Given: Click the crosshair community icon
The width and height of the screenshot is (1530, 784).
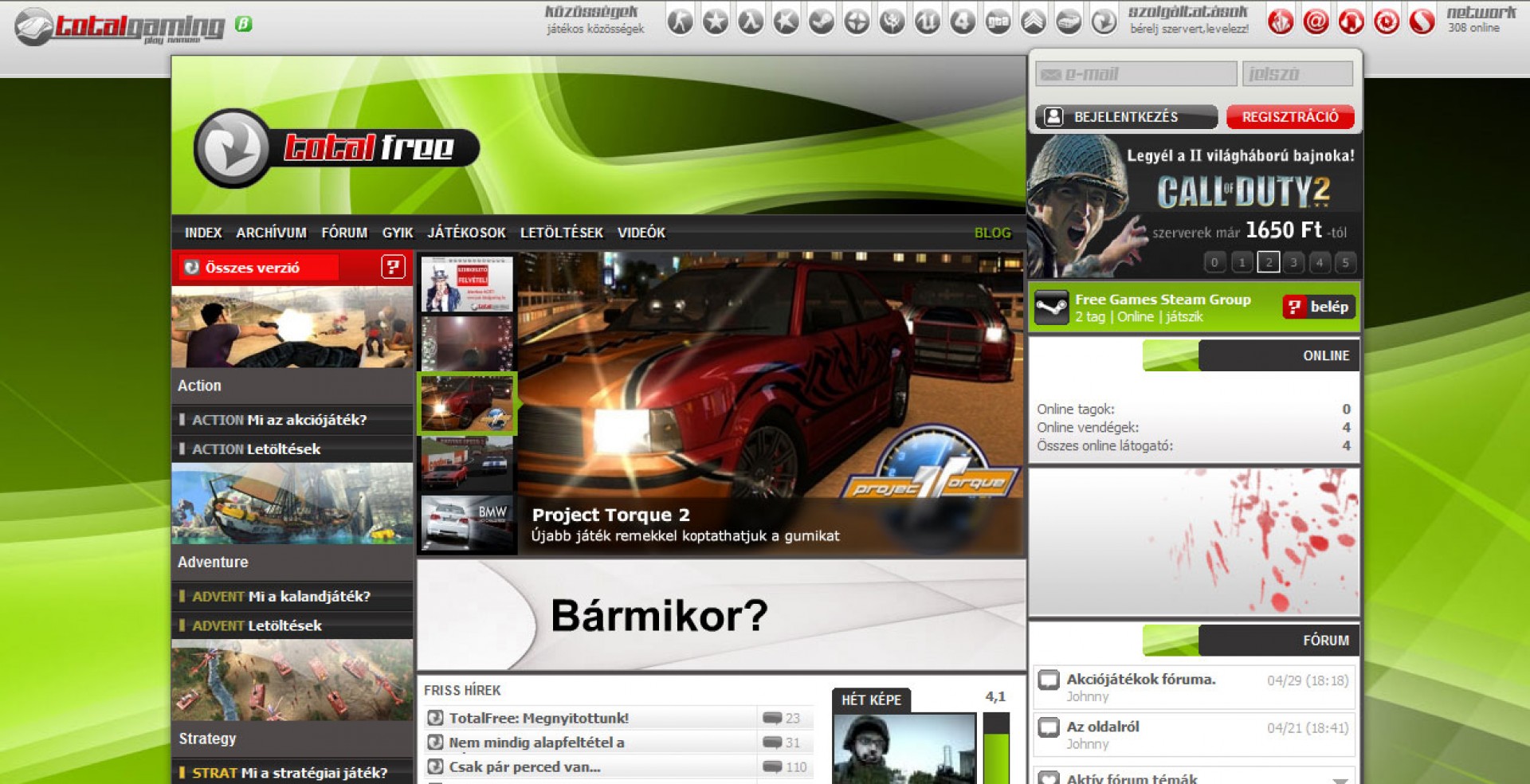Looking at the screenshot, I should [x=857, y=22].
